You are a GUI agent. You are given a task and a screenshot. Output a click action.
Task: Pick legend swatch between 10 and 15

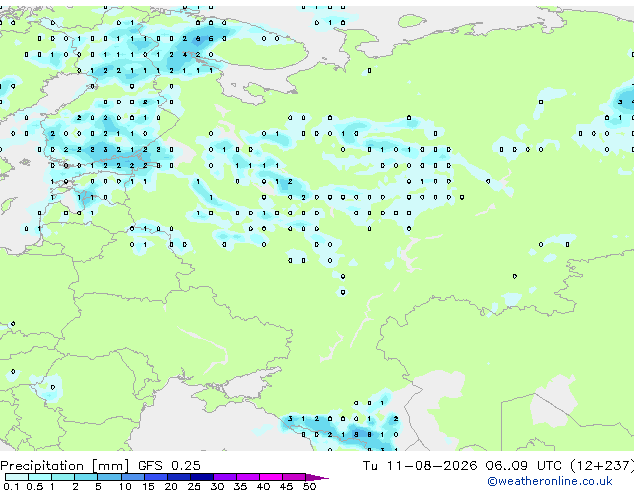tap(132, 477)
